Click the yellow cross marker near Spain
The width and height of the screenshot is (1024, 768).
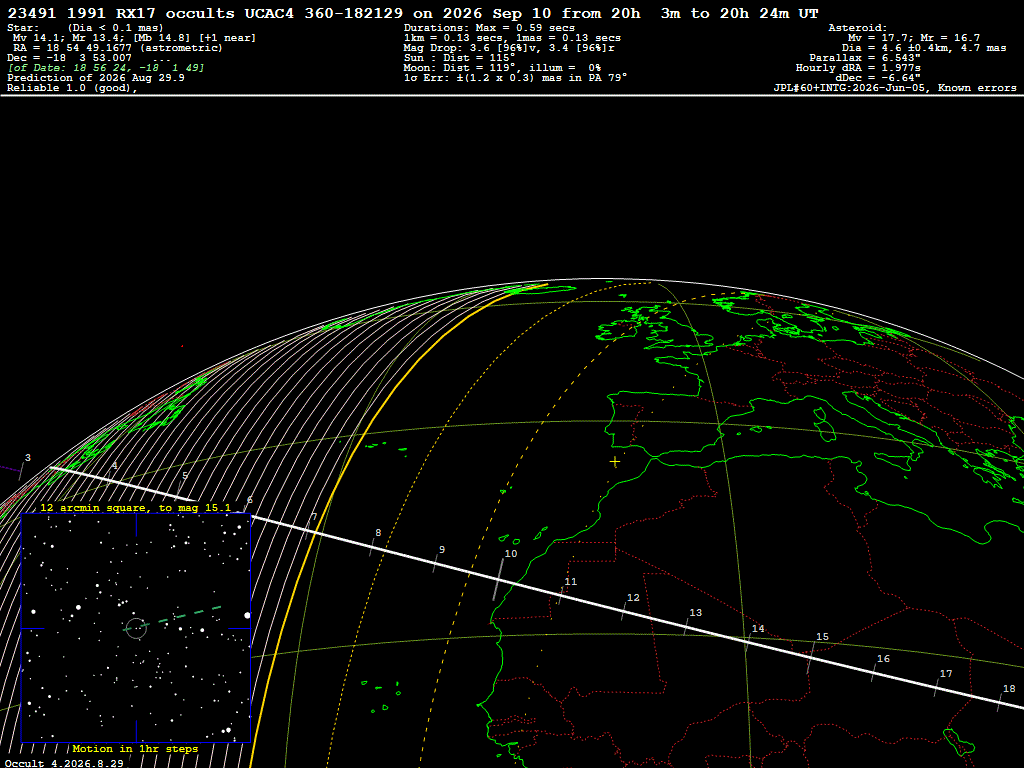click(x=615, y=462)
